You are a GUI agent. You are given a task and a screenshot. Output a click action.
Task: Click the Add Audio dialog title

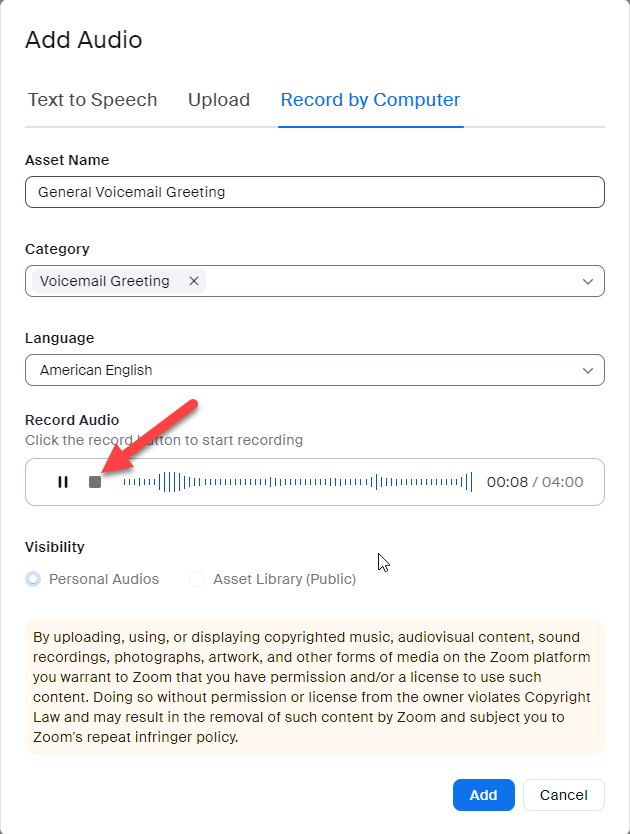point(84,40)
